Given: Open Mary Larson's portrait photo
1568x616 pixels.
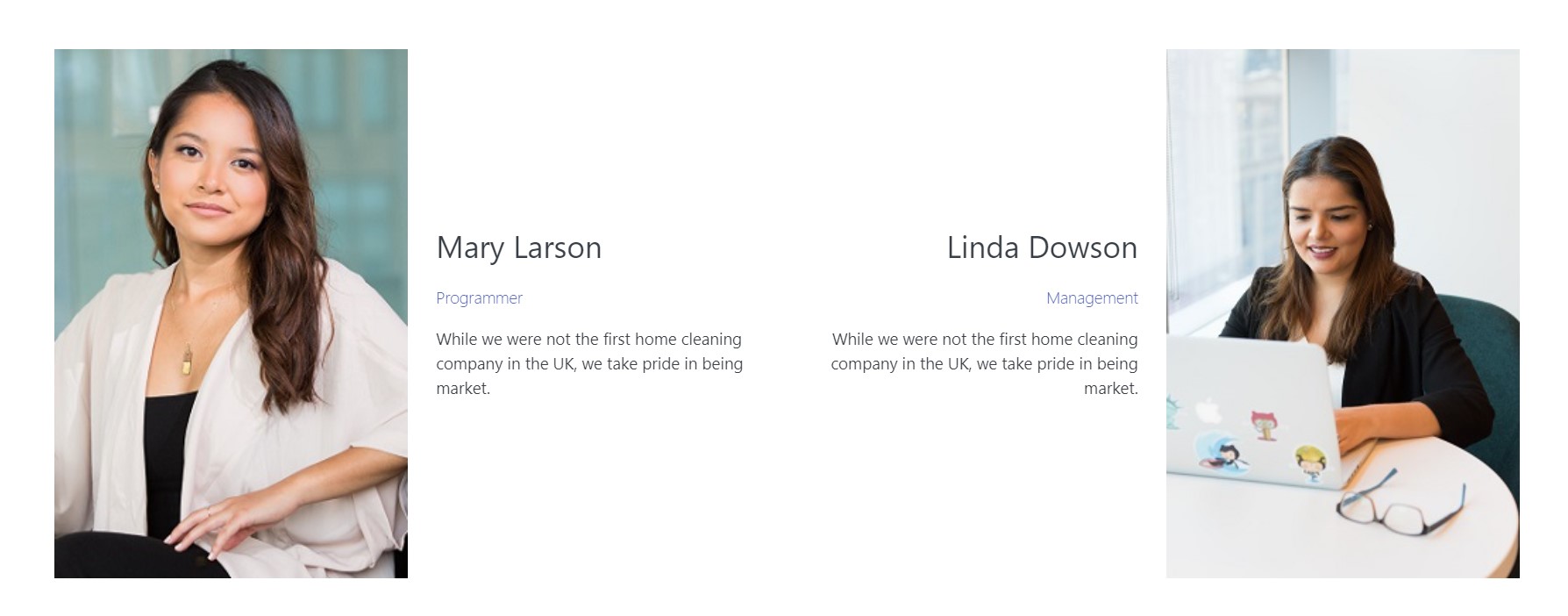Looking at the screenshot, I should coord(231,313).
